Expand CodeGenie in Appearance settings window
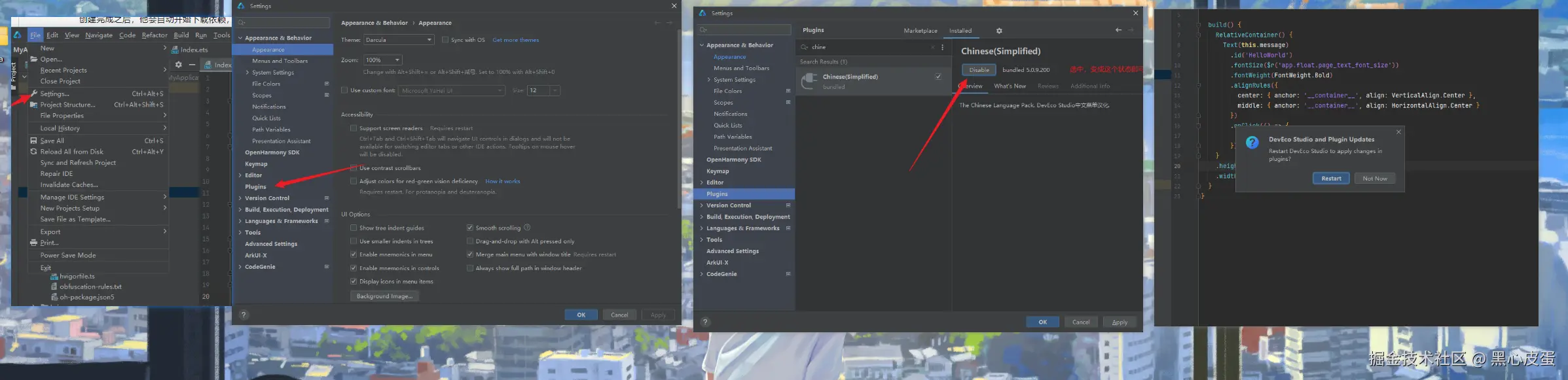Screen dimensions: 1568x380 point(240,267)
